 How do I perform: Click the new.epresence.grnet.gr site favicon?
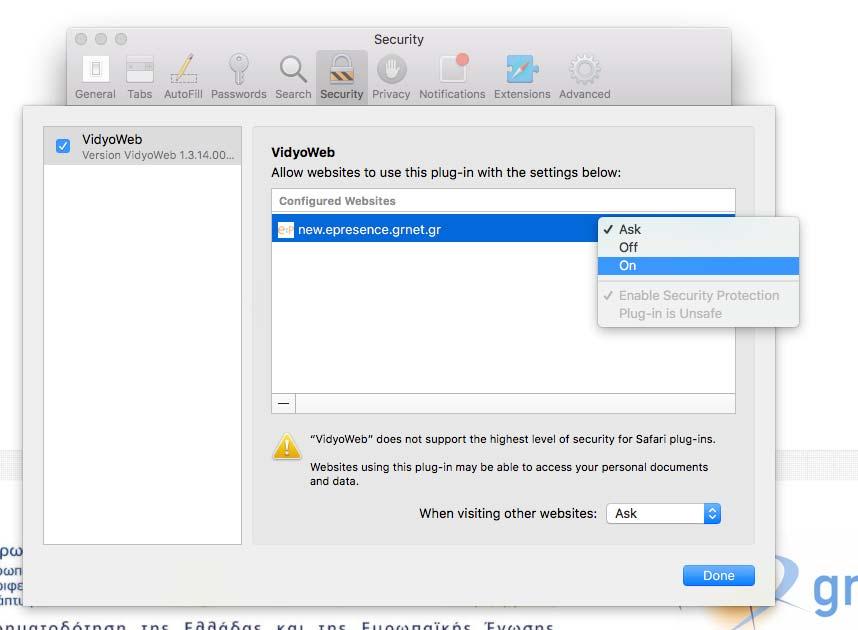[286, 230]
